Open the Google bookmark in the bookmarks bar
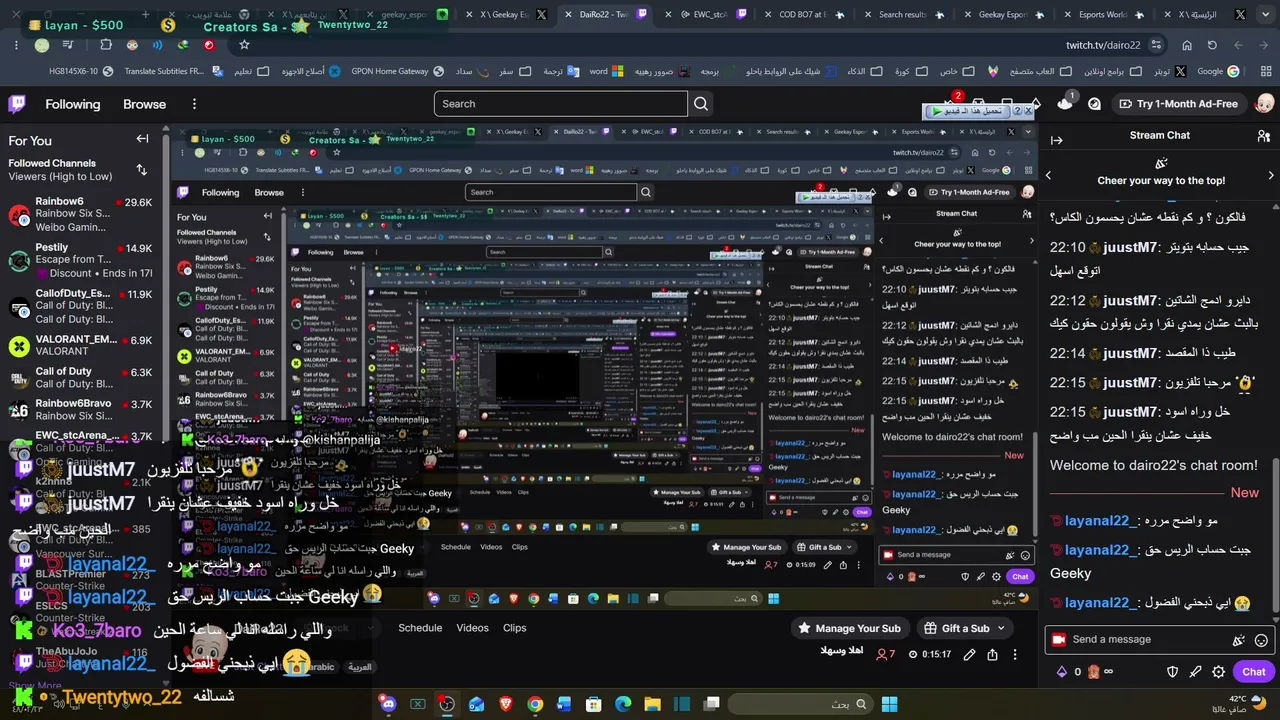Viewport: 1280px width, 720px height. [1218, 72]
